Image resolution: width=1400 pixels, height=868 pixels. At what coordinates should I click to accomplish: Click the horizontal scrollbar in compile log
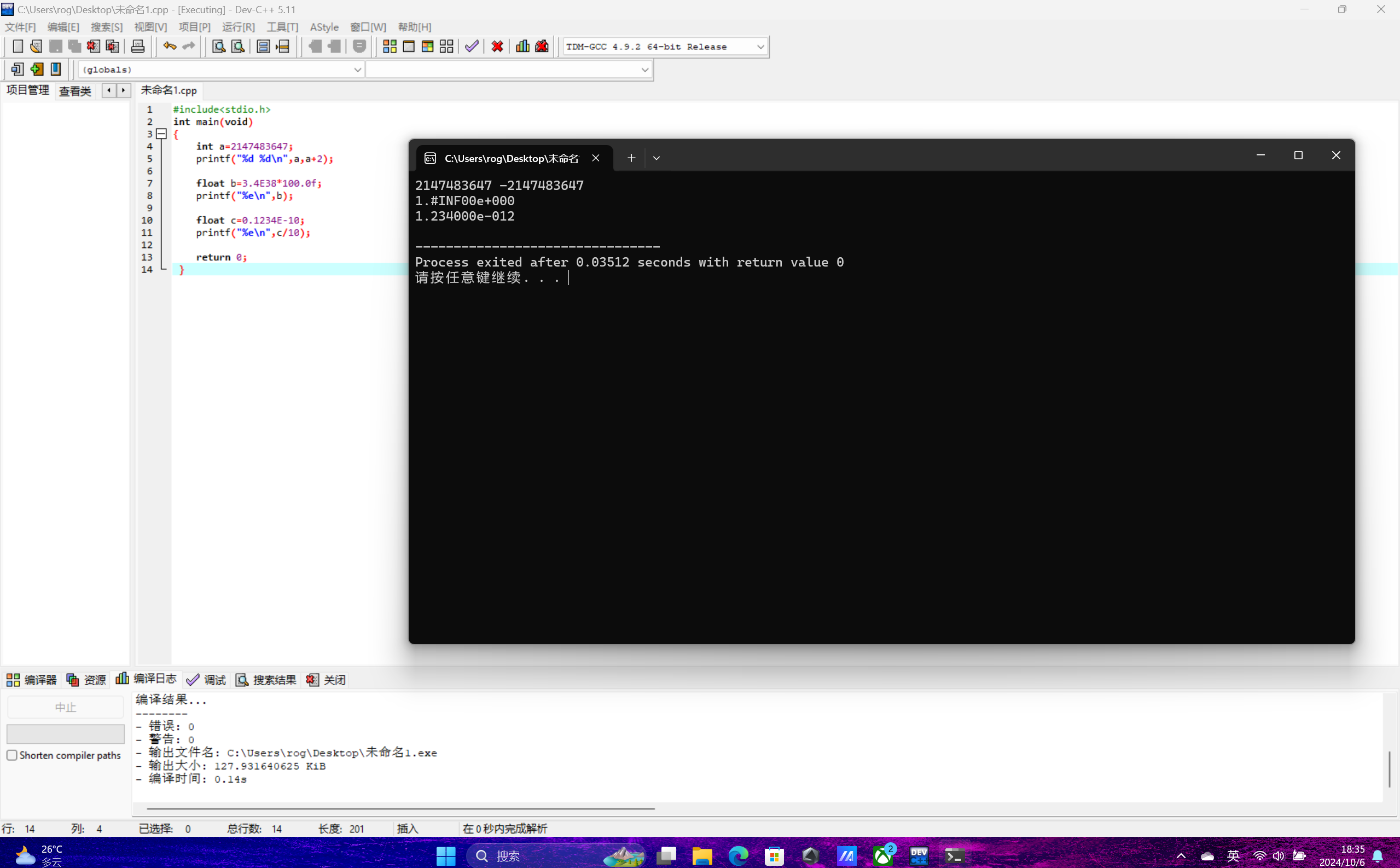coord(400,808)
